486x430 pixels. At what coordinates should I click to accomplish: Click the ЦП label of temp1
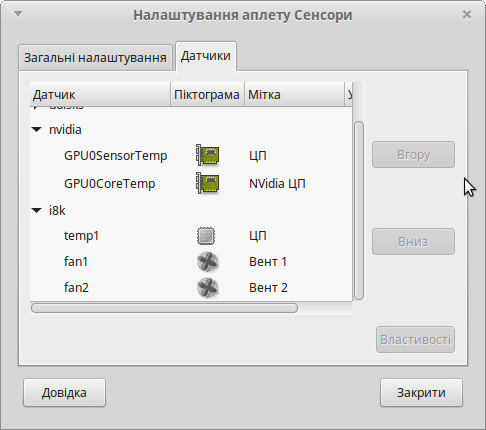[258, 236]
